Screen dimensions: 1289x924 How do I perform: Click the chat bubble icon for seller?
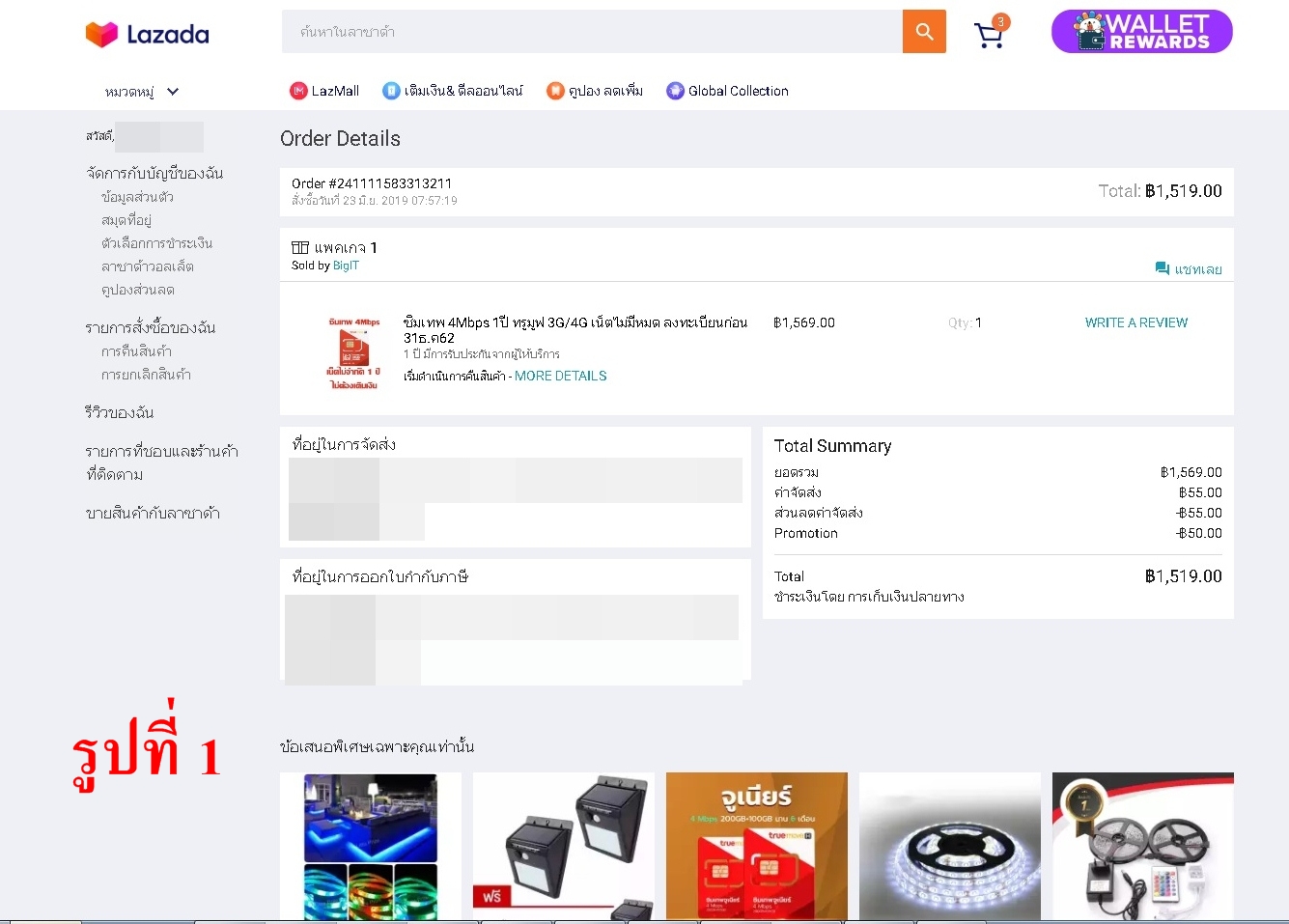pyautogui.click(x=1163, y=268)
